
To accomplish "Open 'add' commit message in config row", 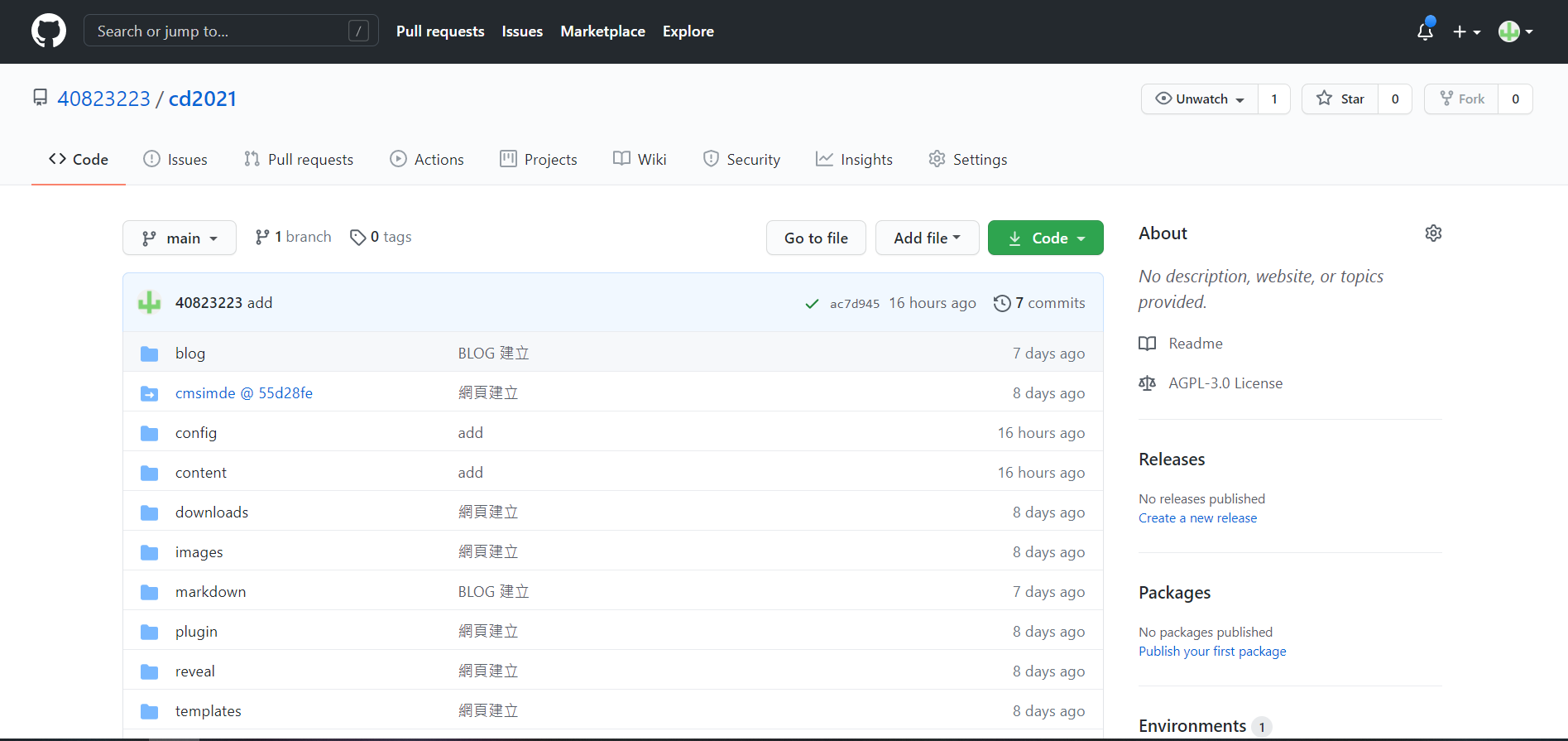I will (x=471, y=433).
